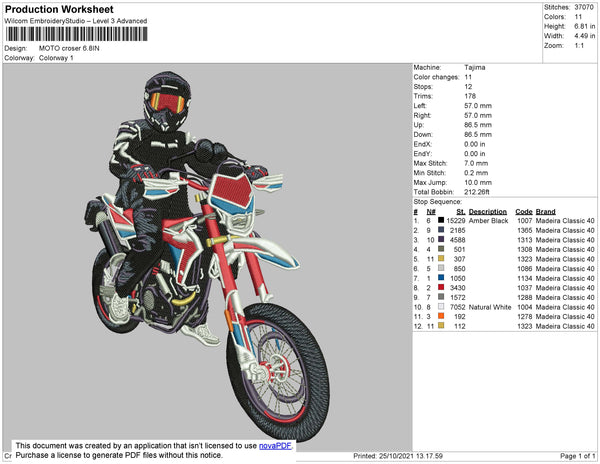Image resolution: width=600 pixels, height=464 pixels.
Task: Click the 'N#' column header
Action: click(431, 212)
